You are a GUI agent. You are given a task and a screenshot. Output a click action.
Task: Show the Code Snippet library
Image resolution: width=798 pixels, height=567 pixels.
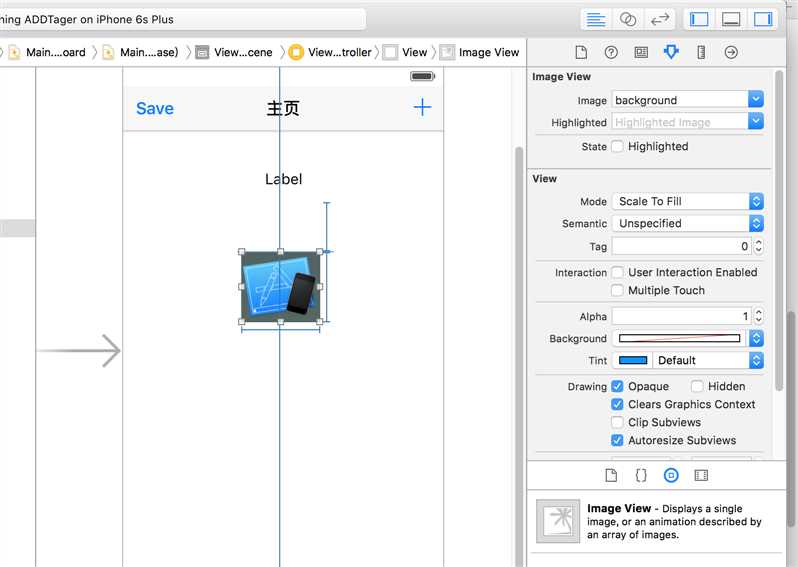(x=641, y=475)
